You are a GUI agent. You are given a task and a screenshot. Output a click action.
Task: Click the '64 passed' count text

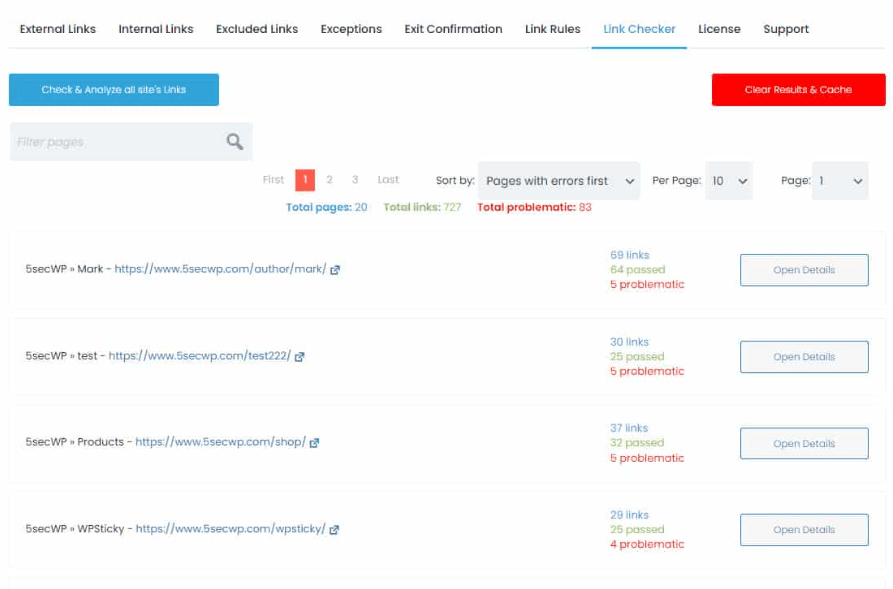(x=637, y=269)
